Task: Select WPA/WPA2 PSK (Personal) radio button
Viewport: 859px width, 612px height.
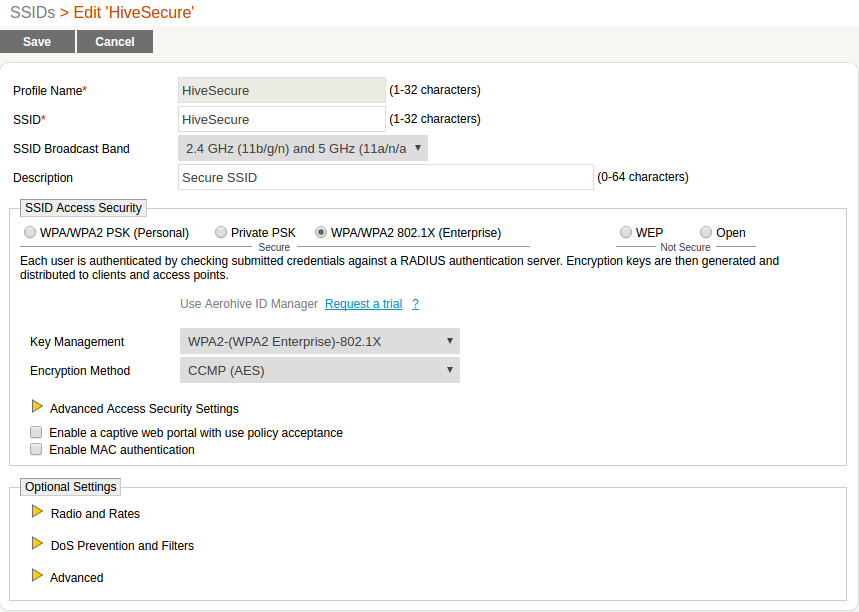Action: [28, 232]
